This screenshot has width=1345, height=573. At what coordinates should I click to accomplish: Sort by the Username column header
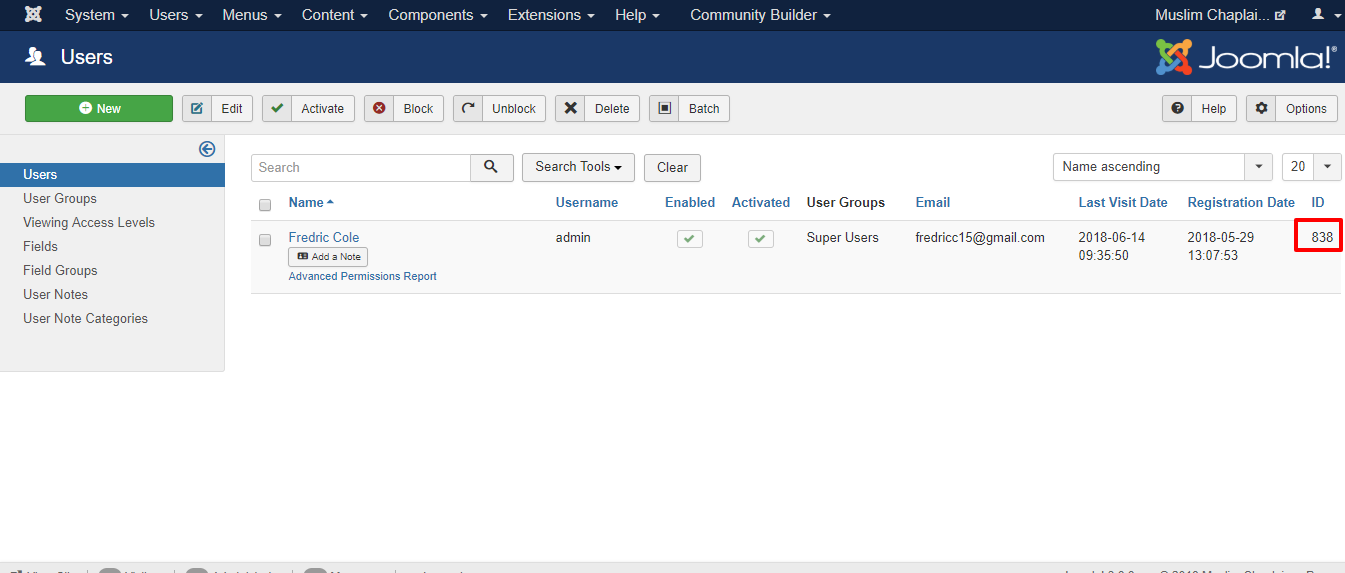(x=587, y=203)
